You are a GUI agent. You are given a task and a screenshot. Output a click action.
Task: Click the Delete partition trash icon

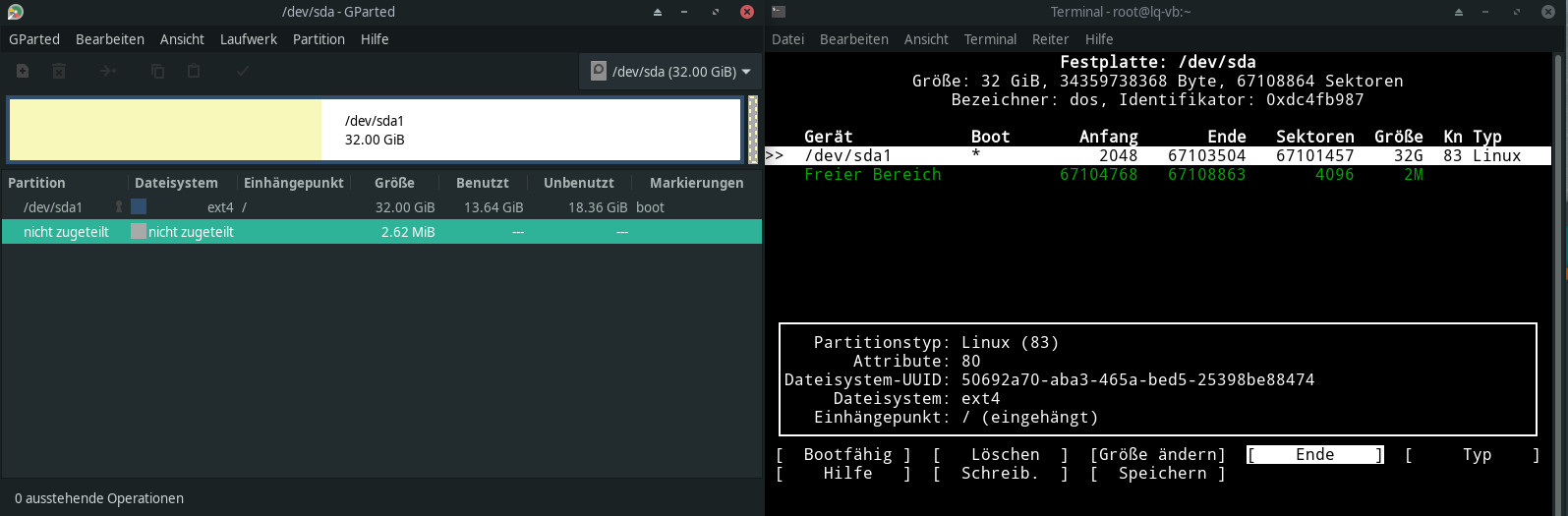[x=59, y=71]
